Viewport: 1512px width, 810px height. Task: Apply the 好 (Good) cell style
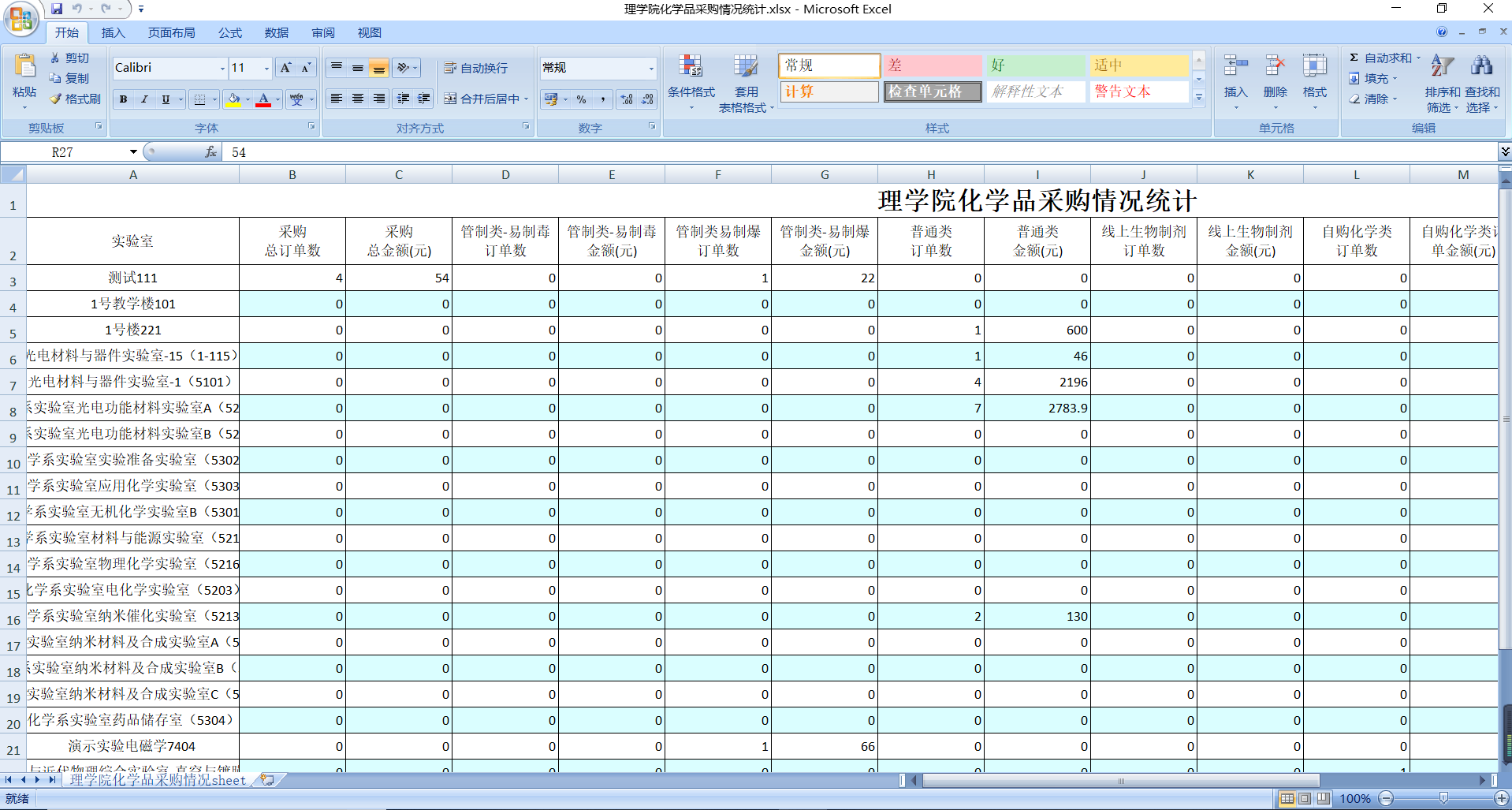pos(1035,65)
